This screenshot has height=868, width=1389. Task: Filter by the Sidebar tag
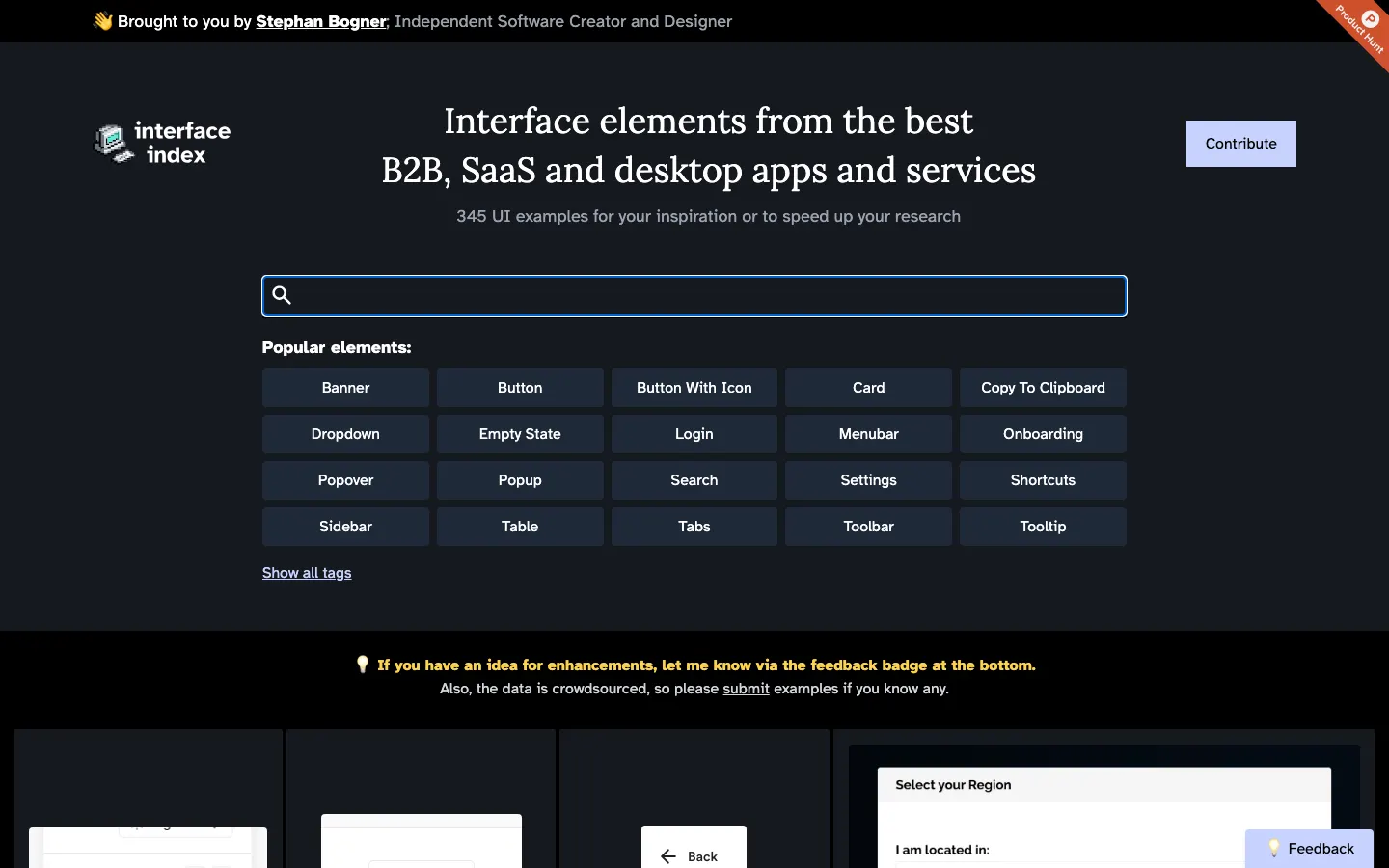(x=345, y=527)
